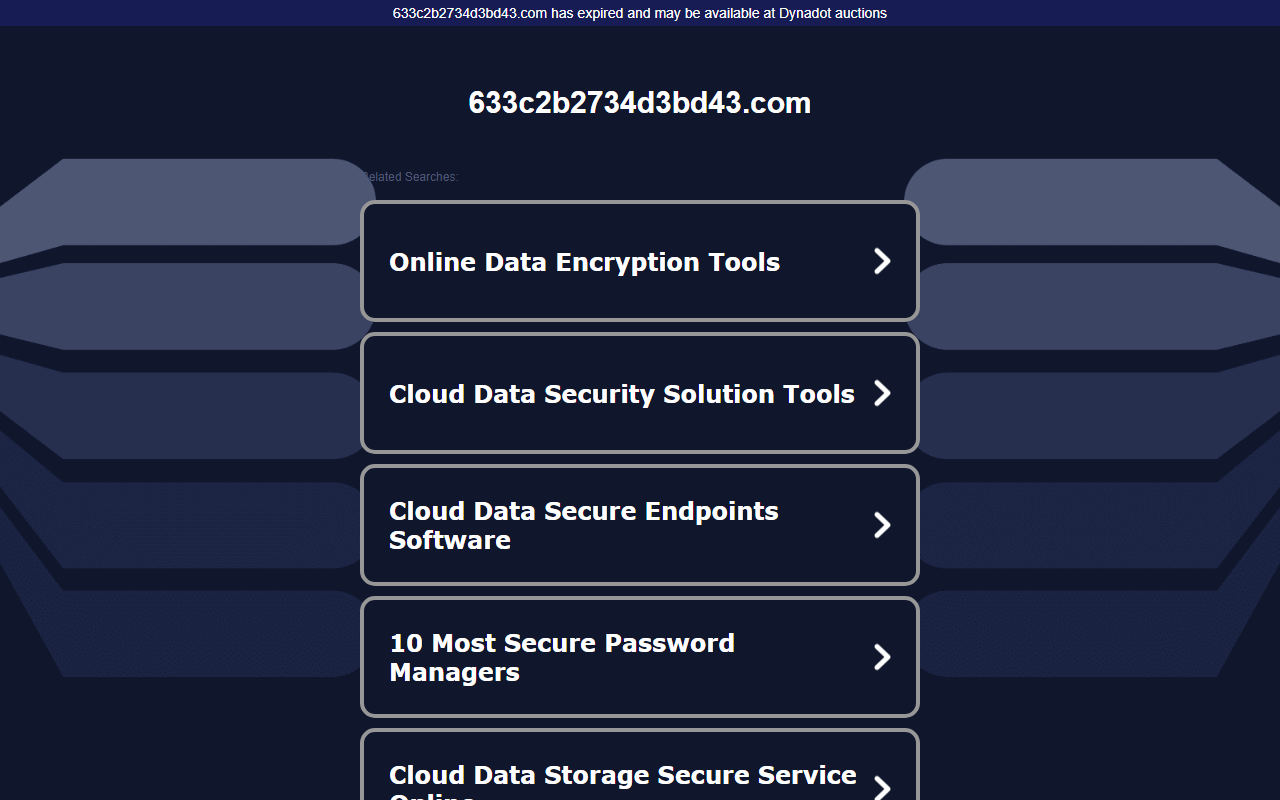
Task: Open the Cloud Data Security Solution Tools link
Action: (639, 393)
